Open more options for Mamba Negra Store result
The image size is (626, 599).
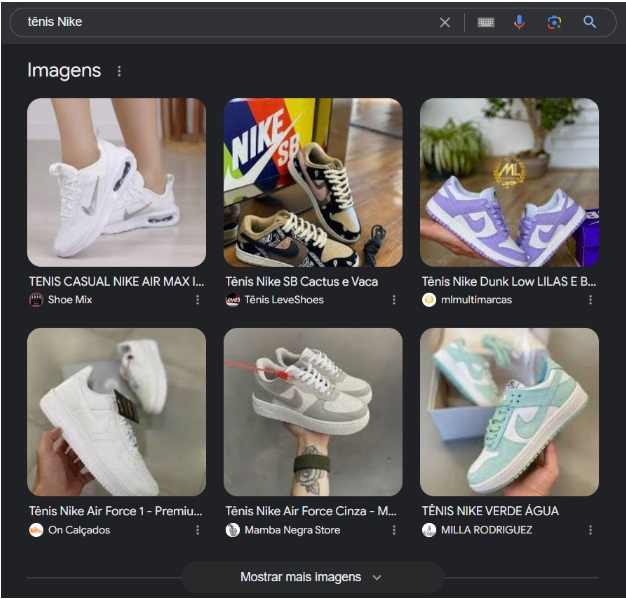[394, 530]
